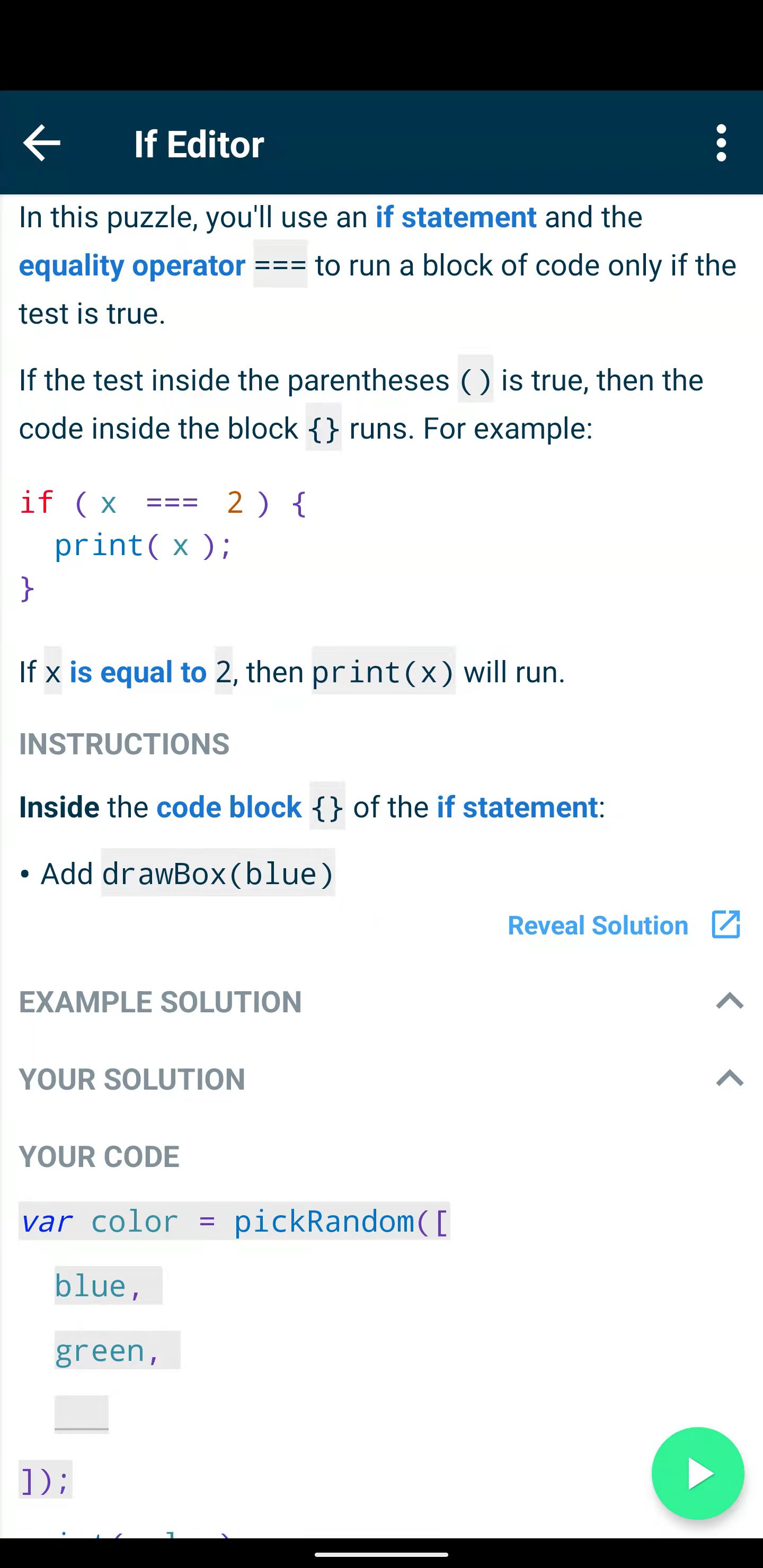763x1568 pixels.
Task: Tap 'if statement' link in instructions
Action: point(517,807)
